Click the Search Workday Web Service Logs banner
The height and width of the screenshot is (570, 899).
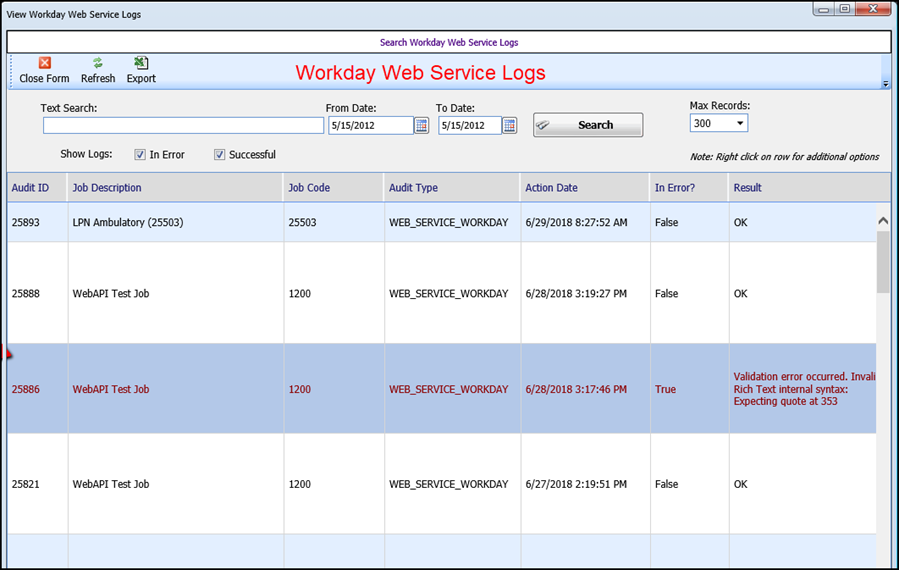(x=449, y=42)
